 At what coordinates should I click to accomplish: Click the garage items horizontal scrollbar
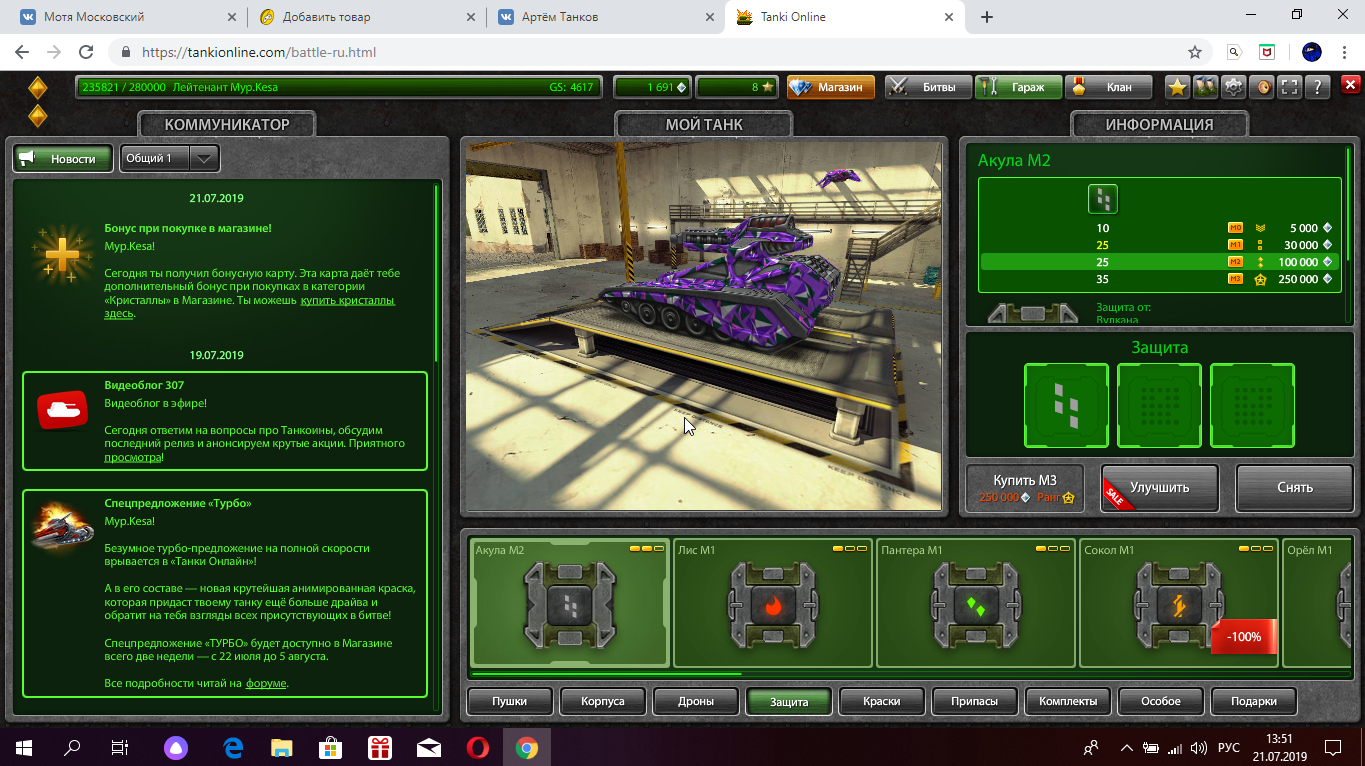pyautogui.click(x=606, y=675)
